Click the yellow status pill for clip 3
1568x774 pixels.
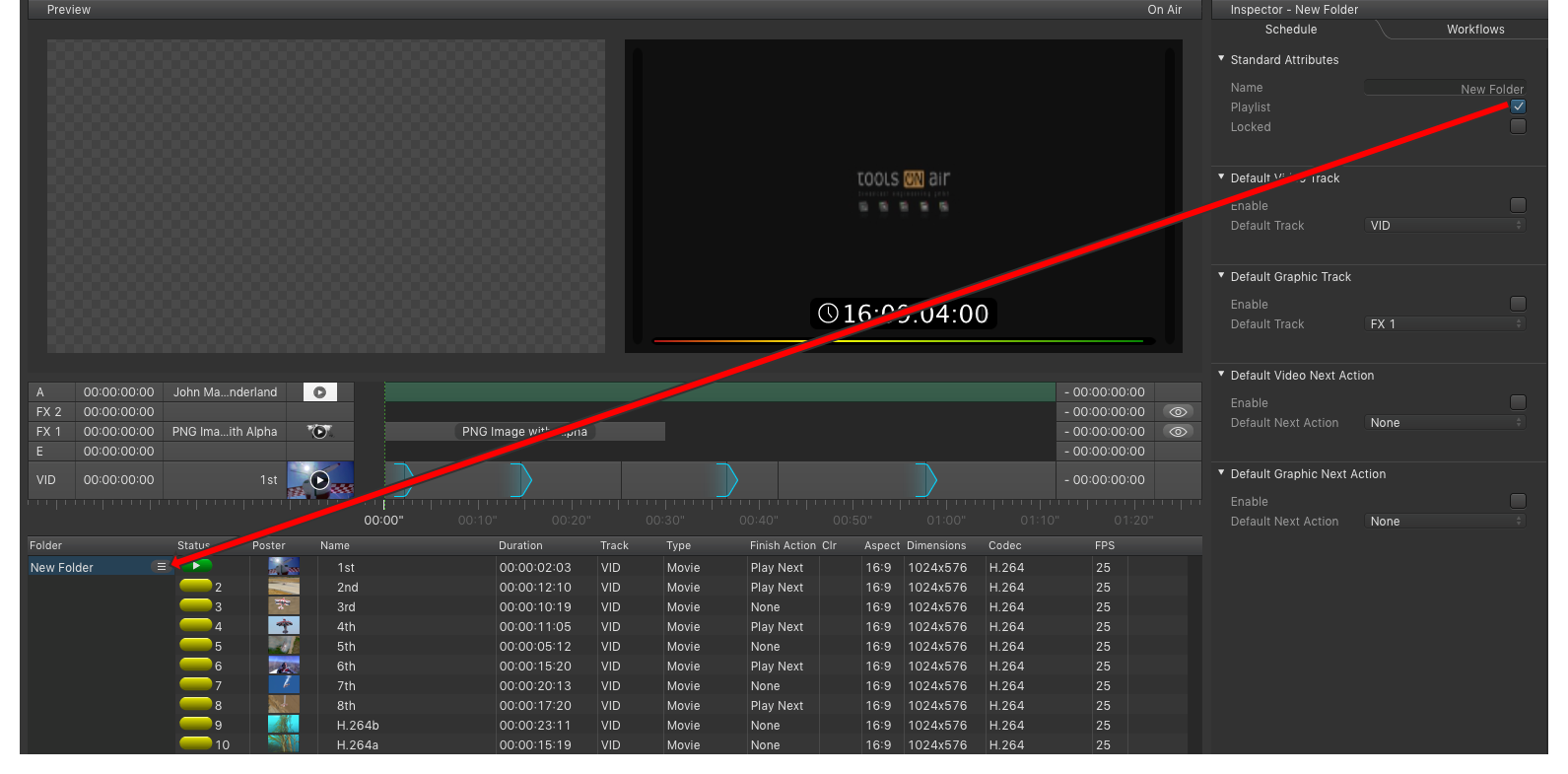click(196, 605)
